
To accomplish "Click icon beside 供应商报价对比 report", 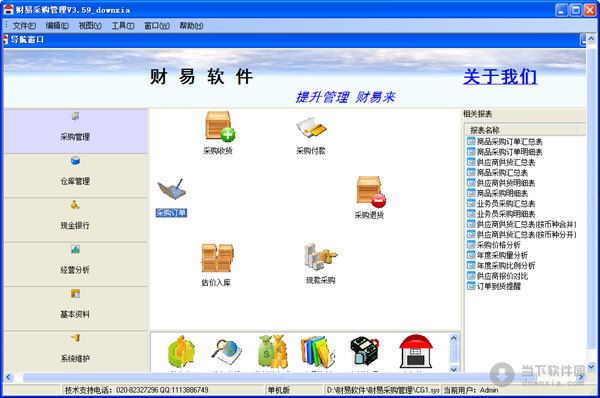I will coord(471,276).
